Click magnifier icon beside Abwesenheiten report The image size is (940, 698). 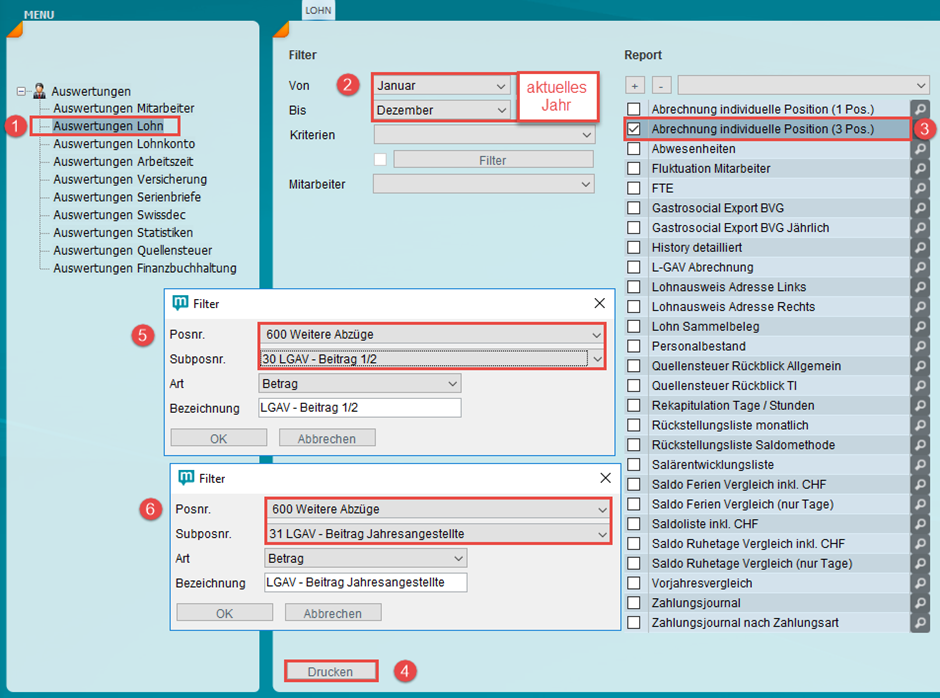pos(920,148)
